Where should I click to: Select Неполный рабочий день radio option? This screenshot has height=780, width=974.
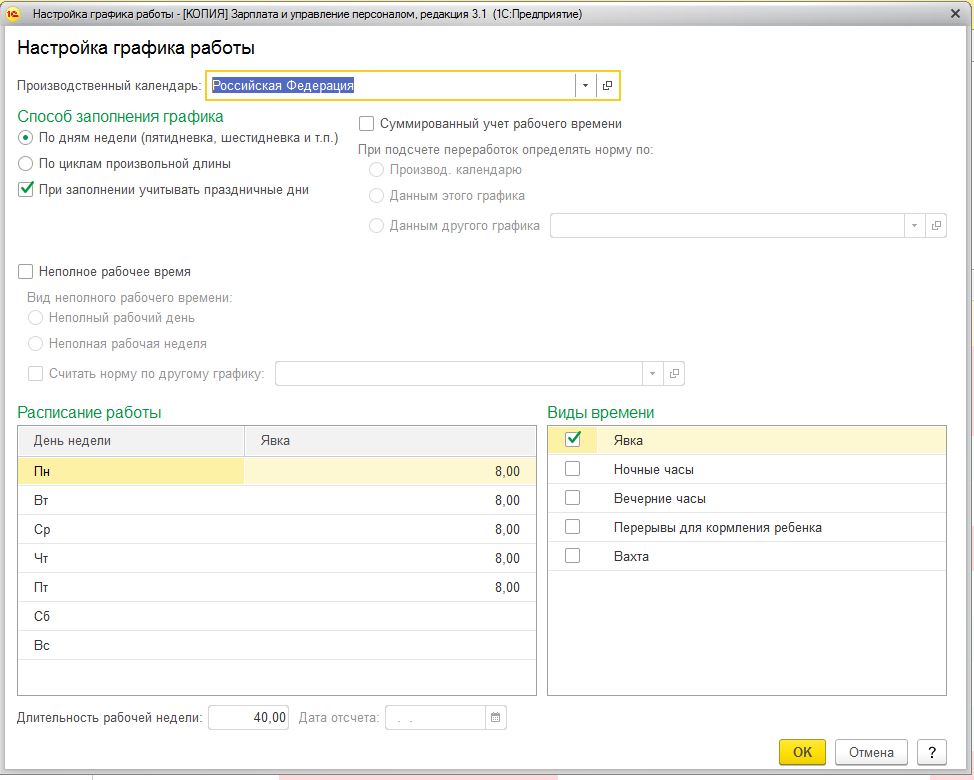35,317
